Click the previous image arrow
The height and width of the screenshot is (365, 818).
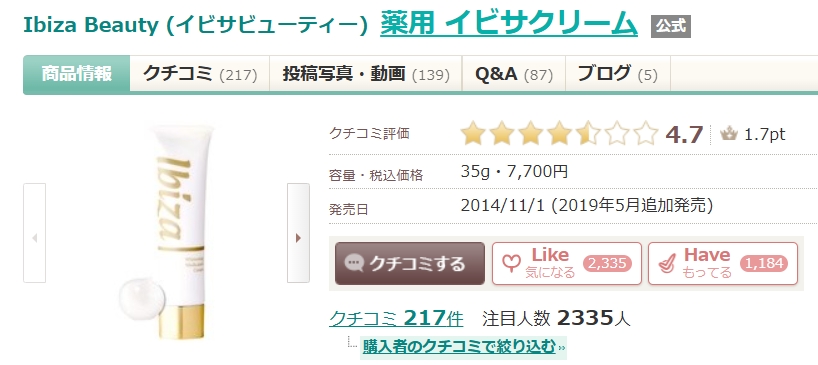34,233
